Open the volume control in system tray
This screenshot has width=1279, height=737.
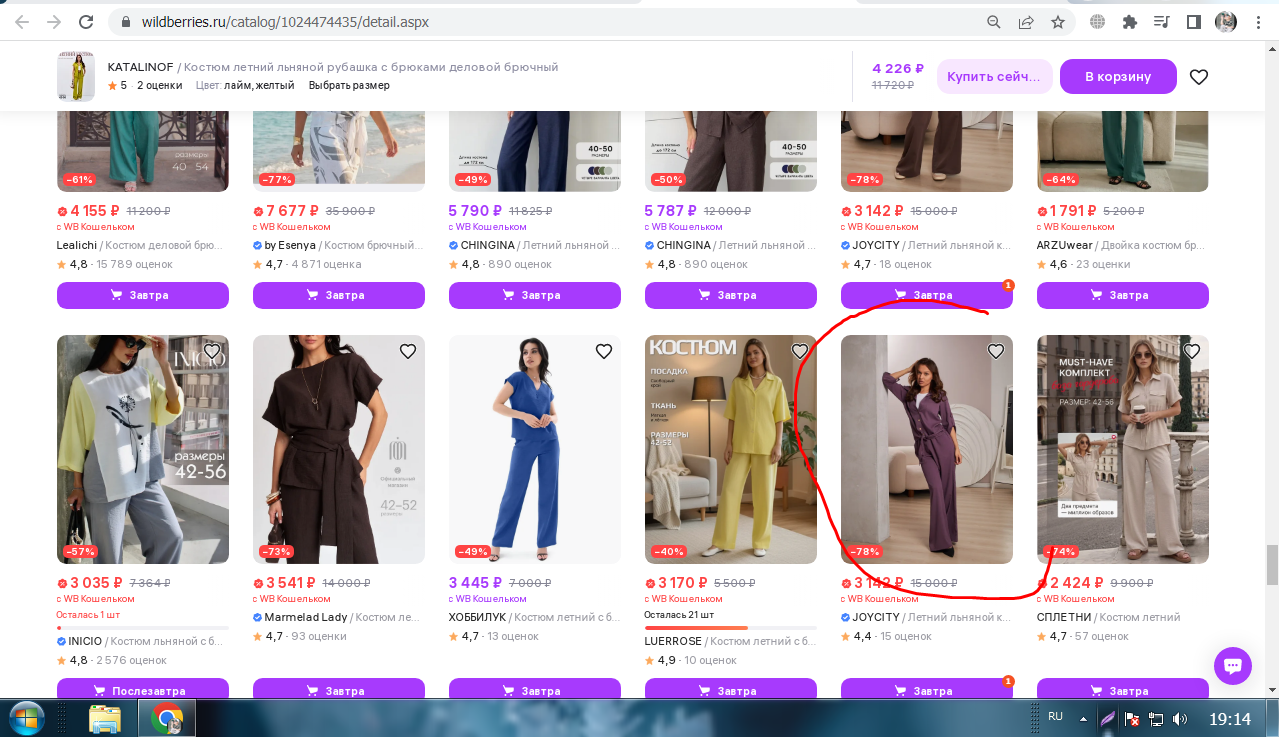(1180, 718)
